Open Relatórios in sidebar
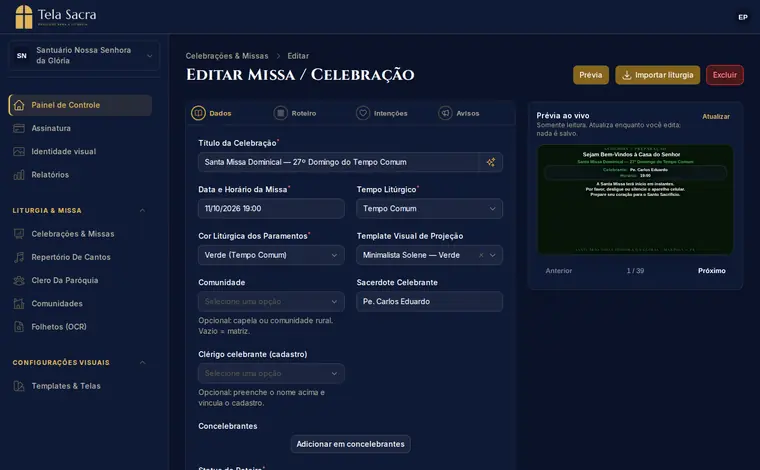 (80, 175)
